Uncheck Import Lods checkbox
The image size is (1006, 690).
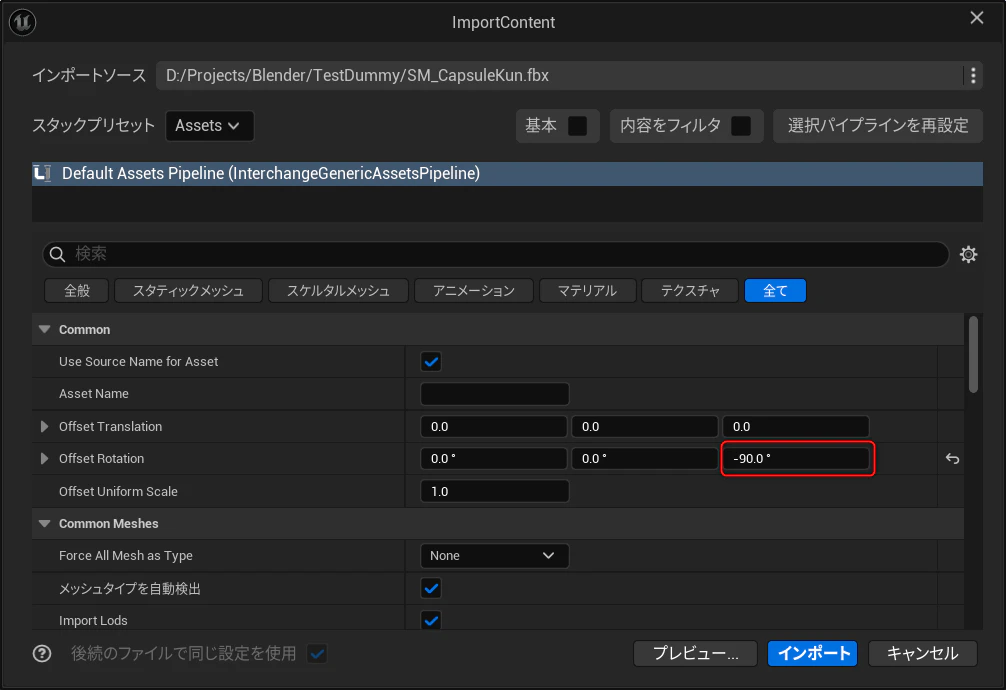point(431,621)
